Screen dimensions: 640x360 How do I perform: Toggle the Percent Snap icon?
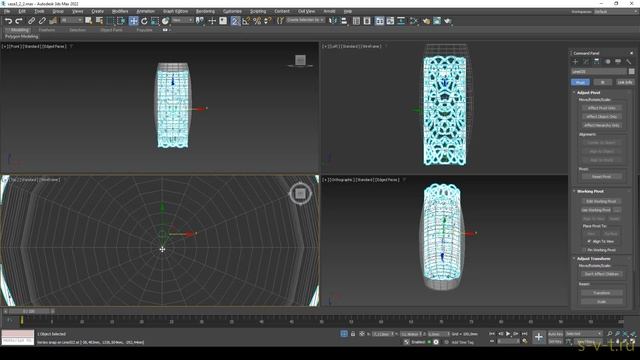(257, 21)
